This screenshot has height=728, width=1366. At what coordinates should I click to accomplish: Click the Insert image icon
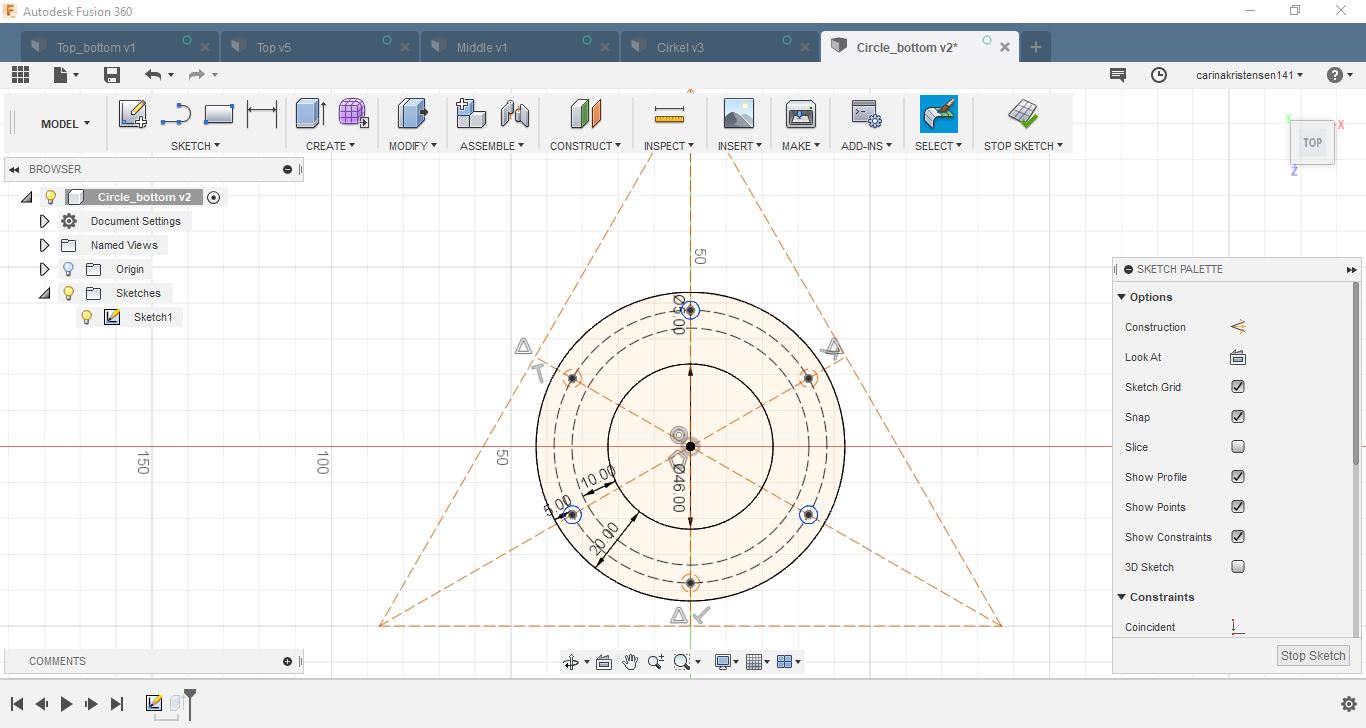[x=739, y=114]
